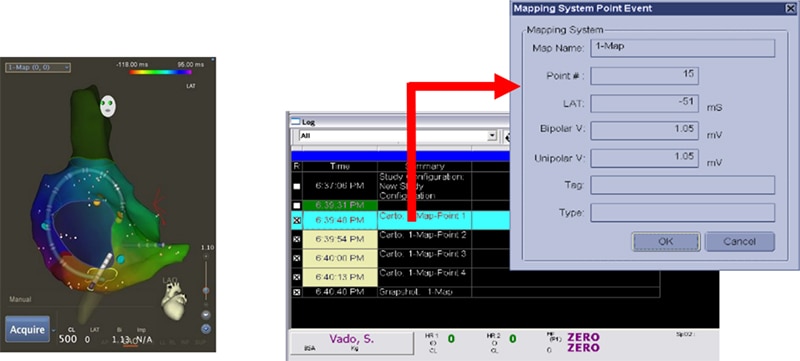This screenshot has height=361, width=800.
Task: Click the cyan mapping point on the heart map
Action: click(120, 260)
